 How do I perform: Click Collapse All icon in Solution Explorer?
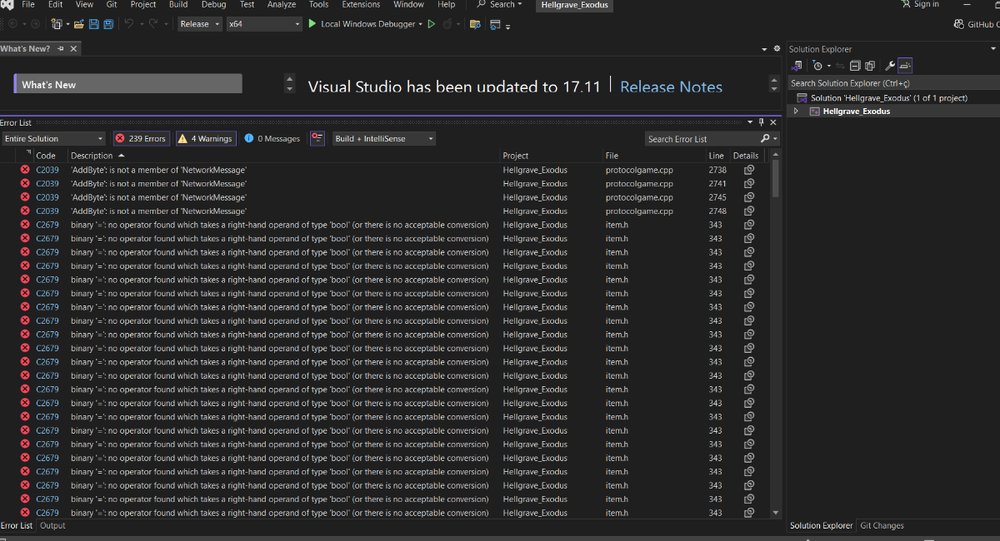click(x=855, y=66)
